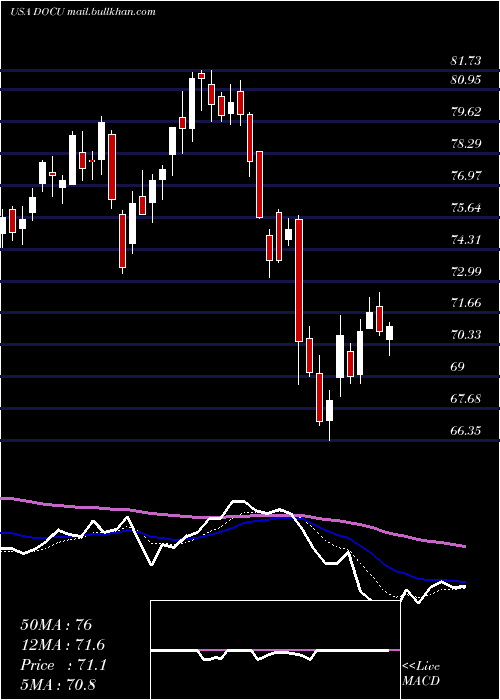Image resolution: width=500 pixels, height=700 pixels.
Task: Select the 69 price level label
Action: point(458,367)
